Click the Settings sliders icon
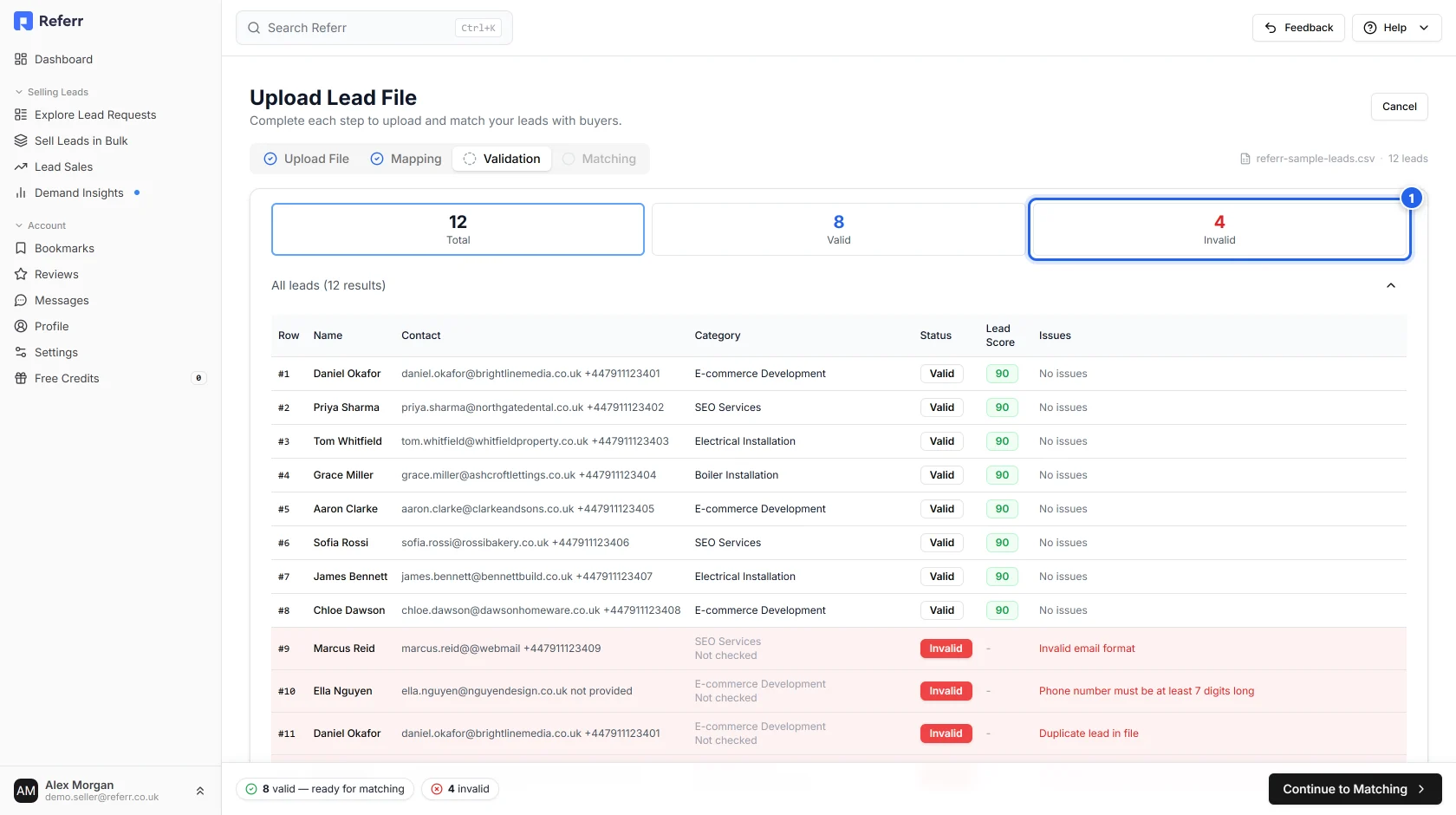Screen dimensions: 1456x815 coord(21,352)
